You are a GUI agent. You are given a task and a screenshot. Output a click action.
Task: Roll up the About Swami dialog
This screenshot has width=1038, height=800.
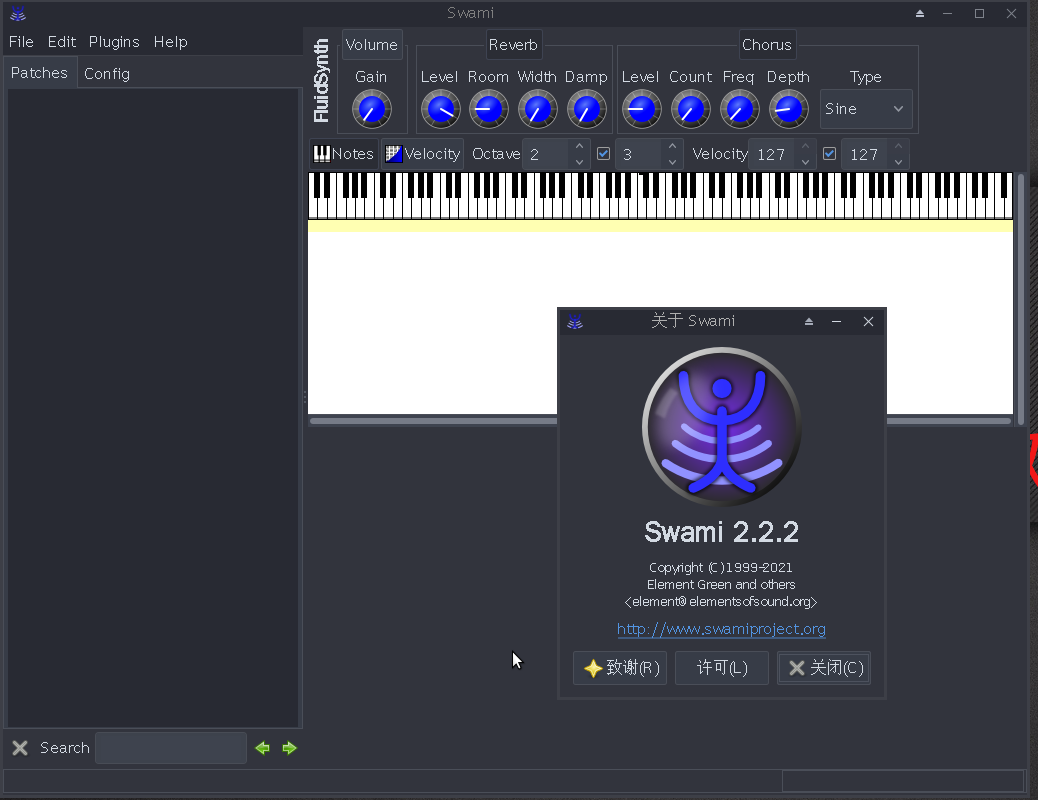[x=809, y=322]
